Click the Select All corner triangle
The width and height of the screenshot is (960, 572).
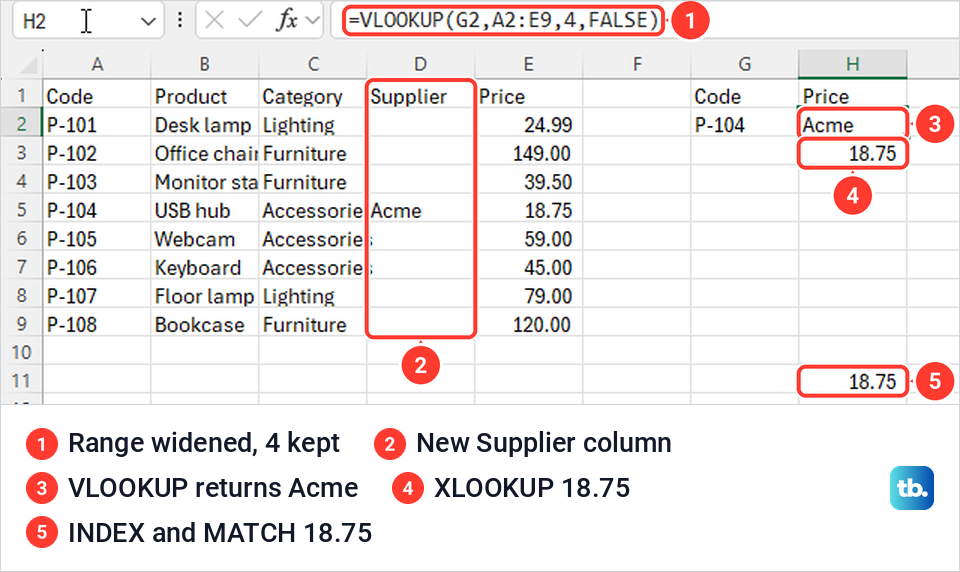point(28,64)
